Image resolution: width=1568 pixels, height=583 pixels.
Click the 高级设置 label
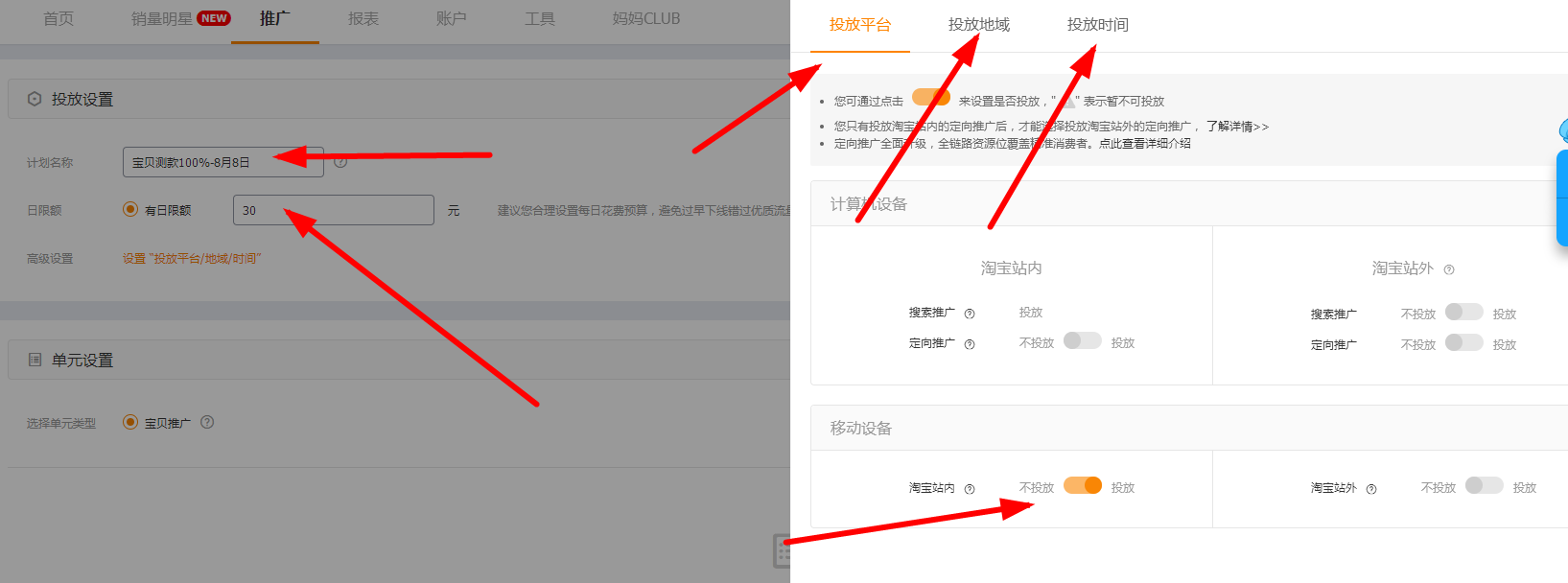click(x=50, y=259)
